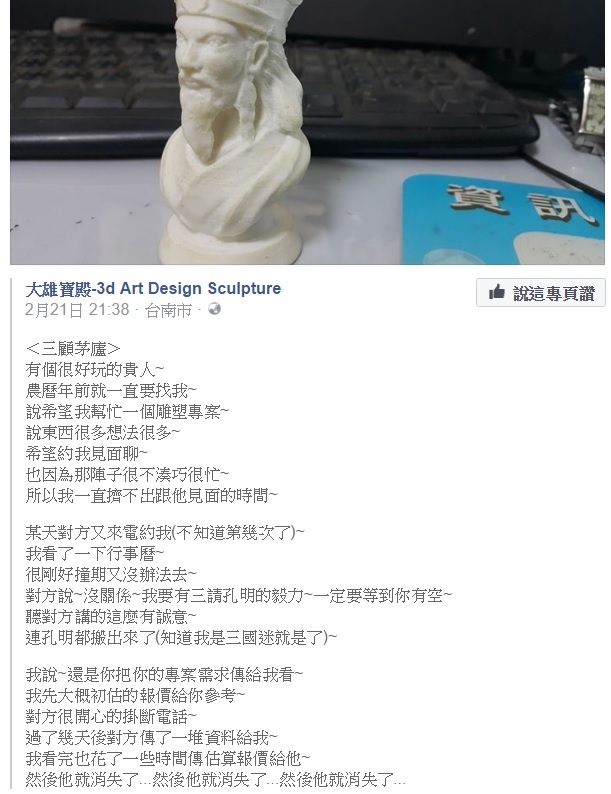Screen dimensions: 611x794
Task: Click the line 農曆年前就一直要找我~
Action: pos(111,390)
